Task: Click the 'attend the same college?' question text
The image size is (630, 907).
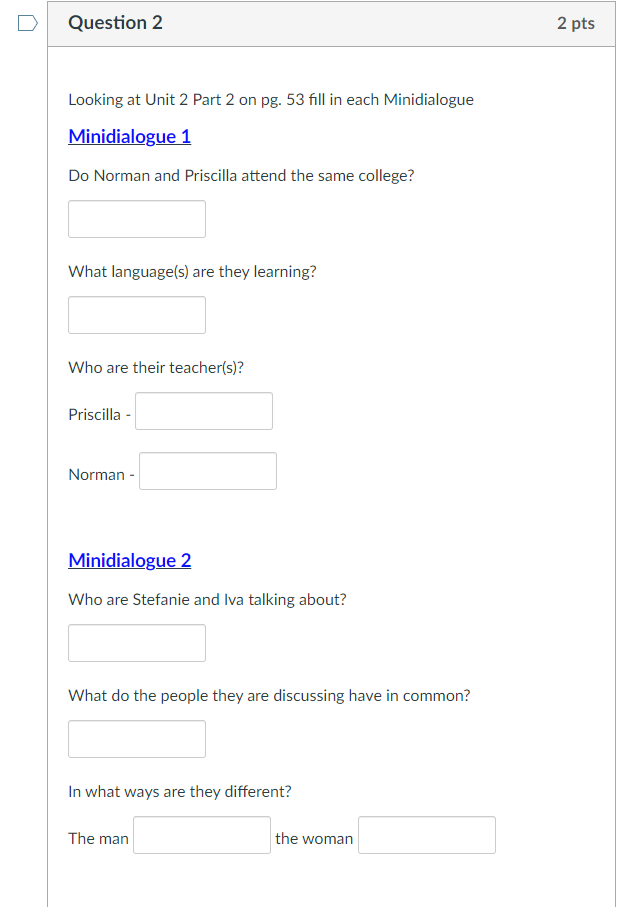Action: (241, 176)
